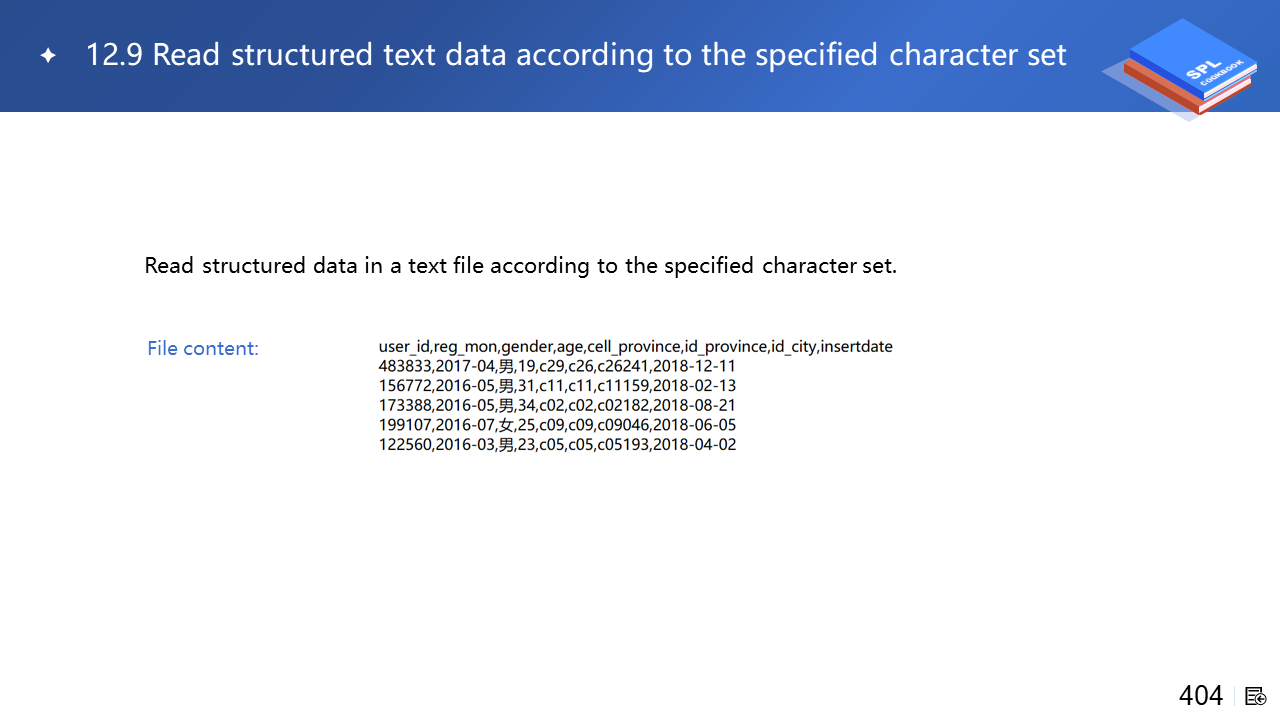Screen dimensions: 1280x720
Task: Click the slide number 404
Action: click(1200, 696)
